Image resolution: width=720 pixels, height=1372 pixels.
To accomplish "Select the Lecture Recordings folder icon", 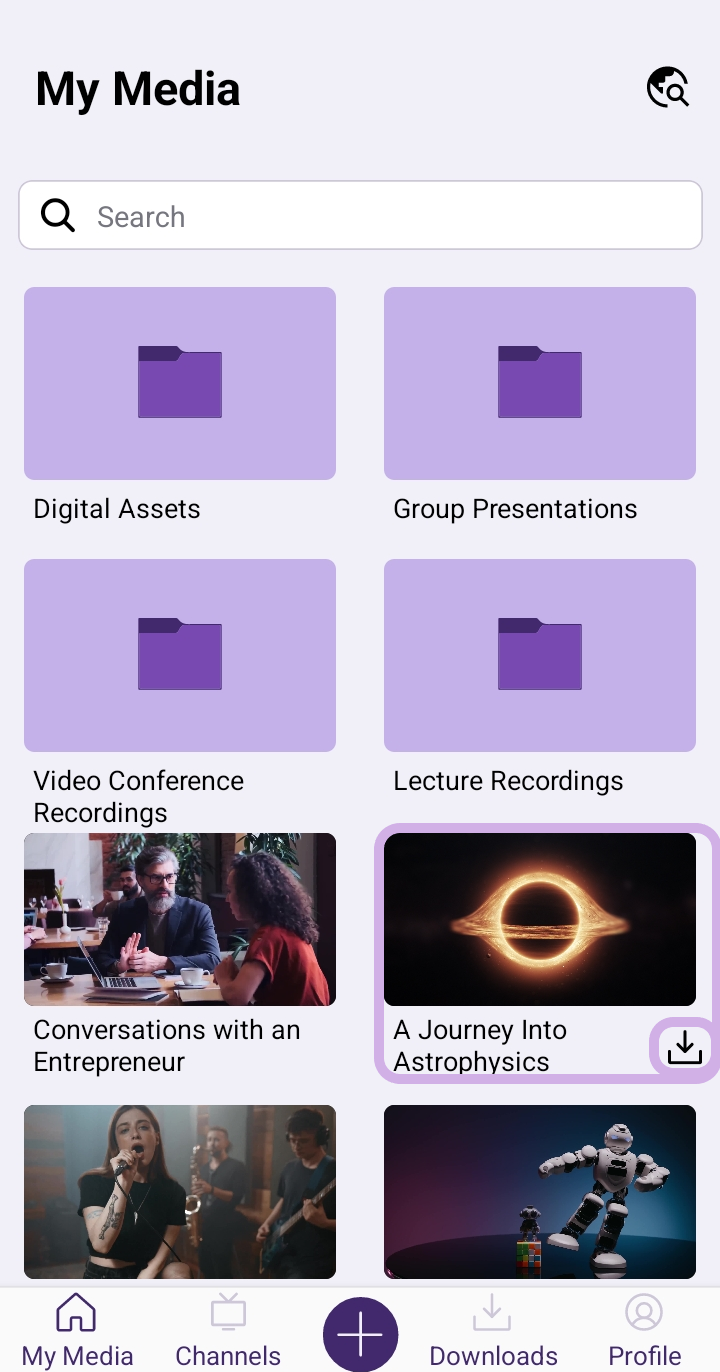I will 540,655.
